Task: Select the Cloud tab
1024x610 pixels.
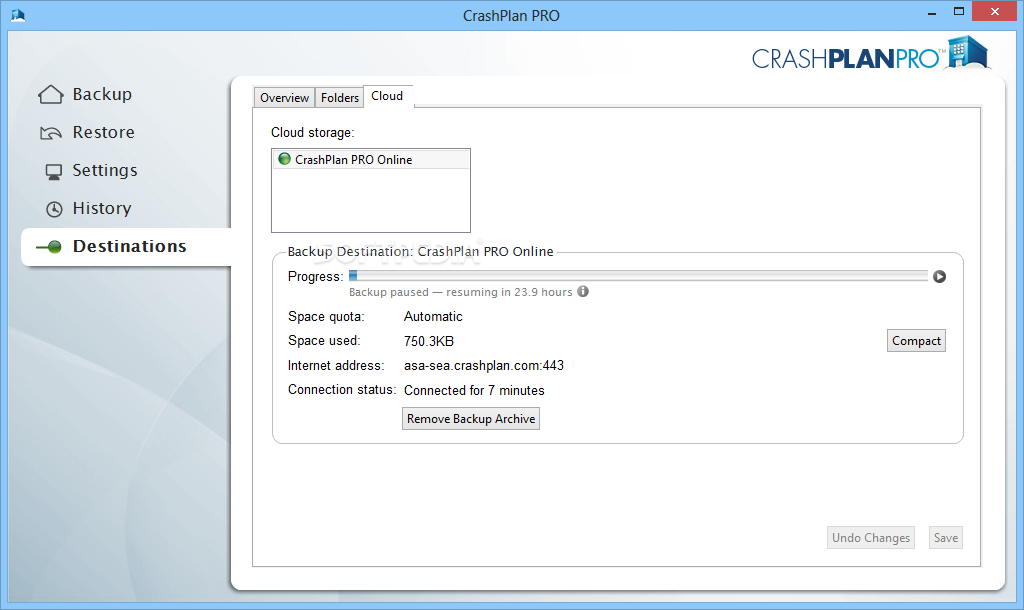Action: coord(387,96)
